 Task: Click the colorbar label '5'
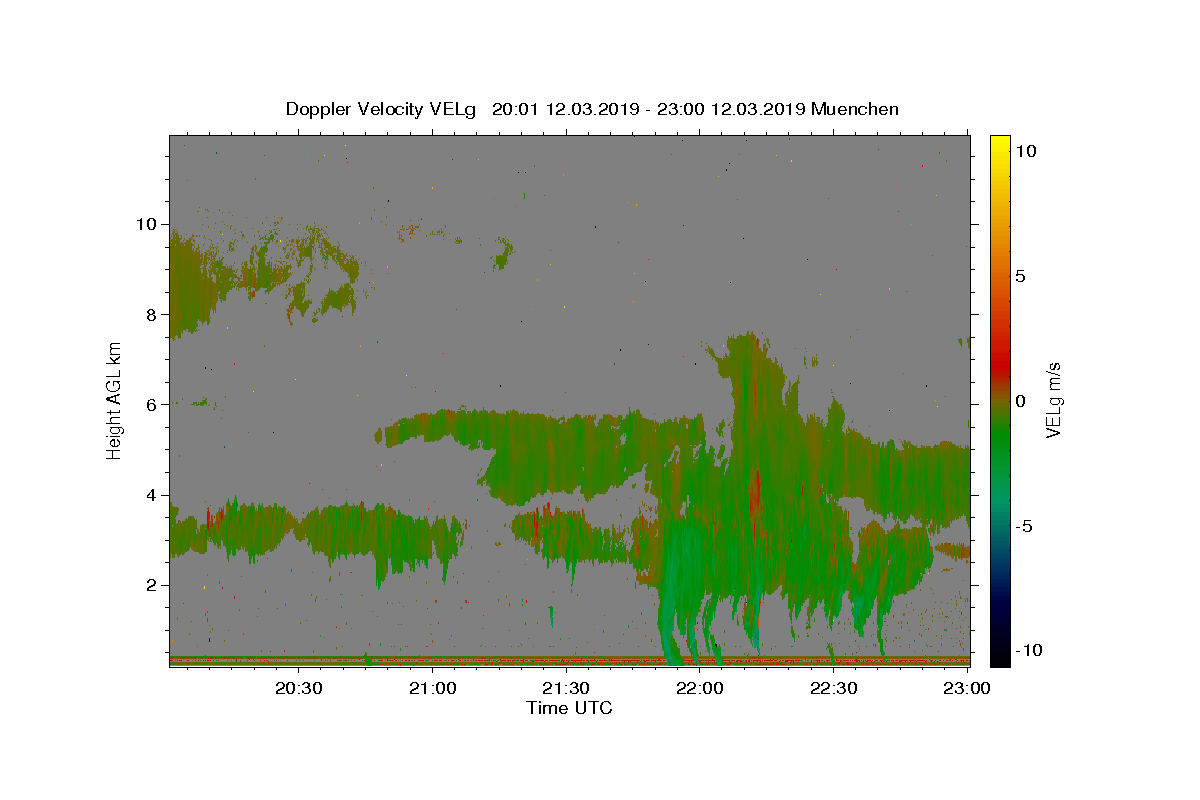(1020, 276)
